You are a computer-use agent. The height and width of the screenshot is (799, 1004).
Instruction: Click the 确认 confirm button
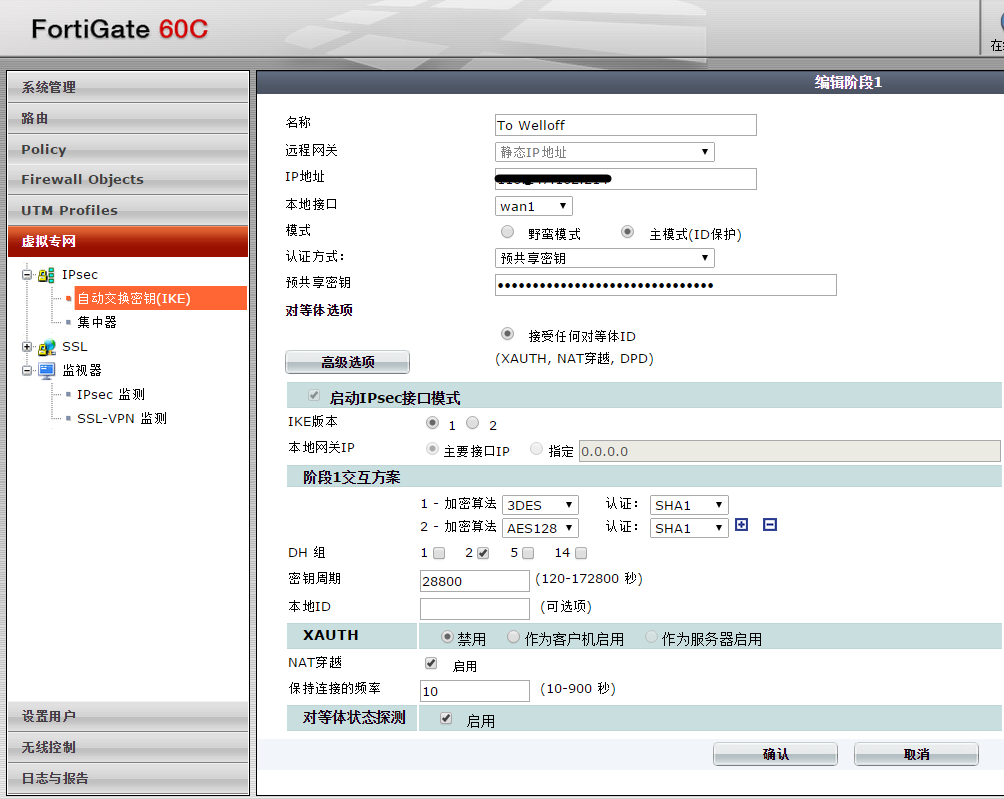[775, 754]
